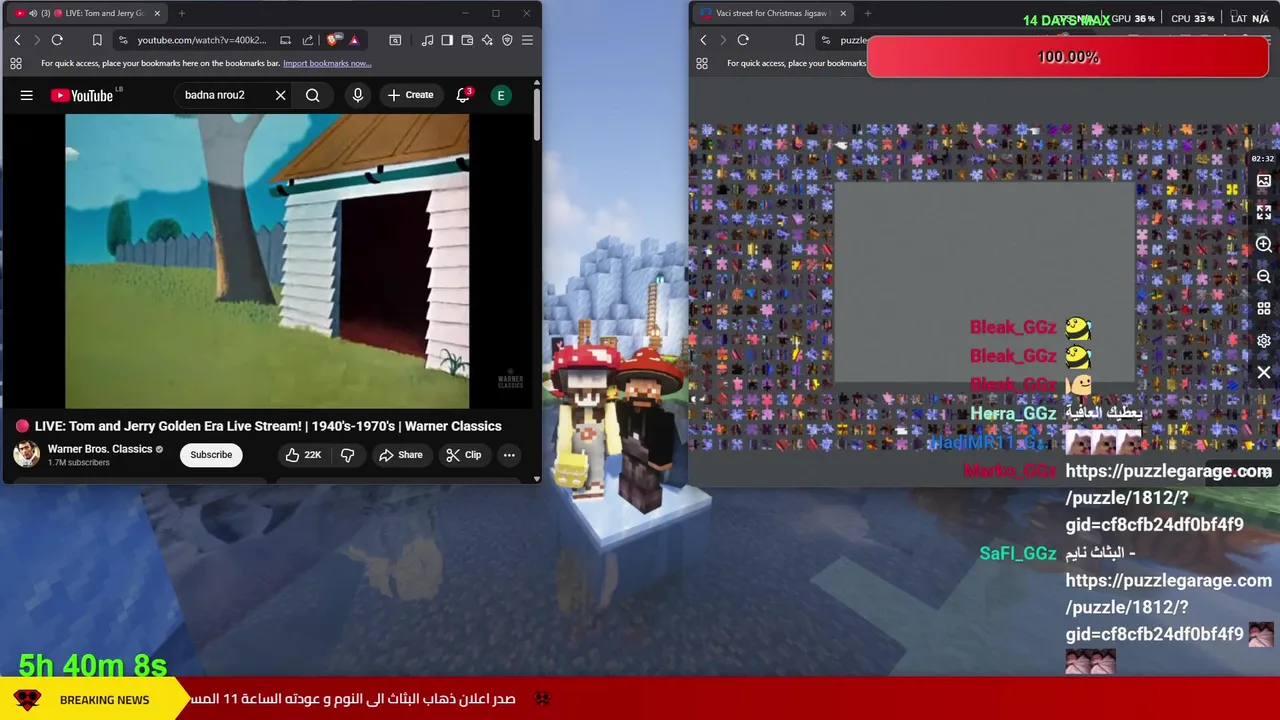Open the Create menu
1280x720 pixels.
[410, 95]
